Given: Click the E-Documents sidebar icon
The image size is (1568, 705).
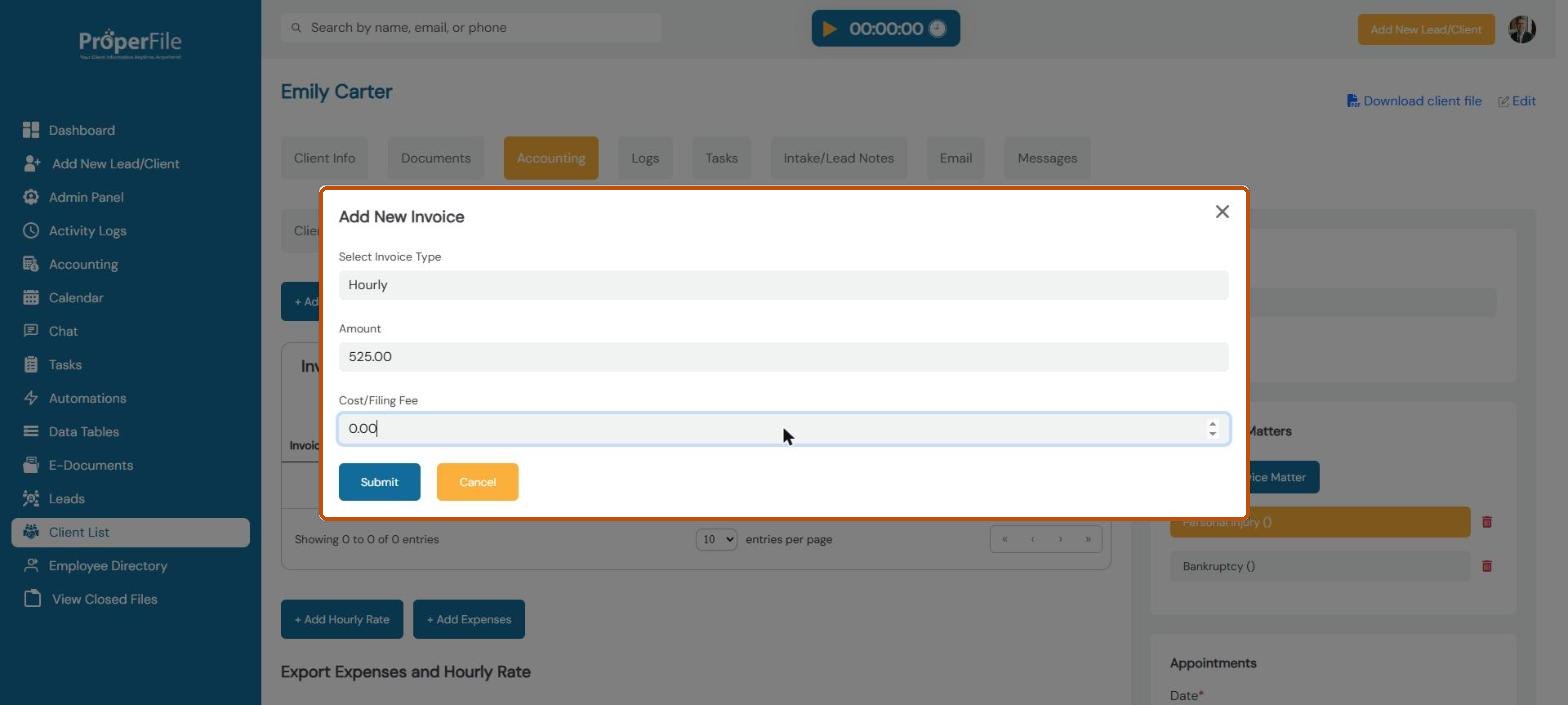Looking at the screenshot, I should tap(31, 465).
